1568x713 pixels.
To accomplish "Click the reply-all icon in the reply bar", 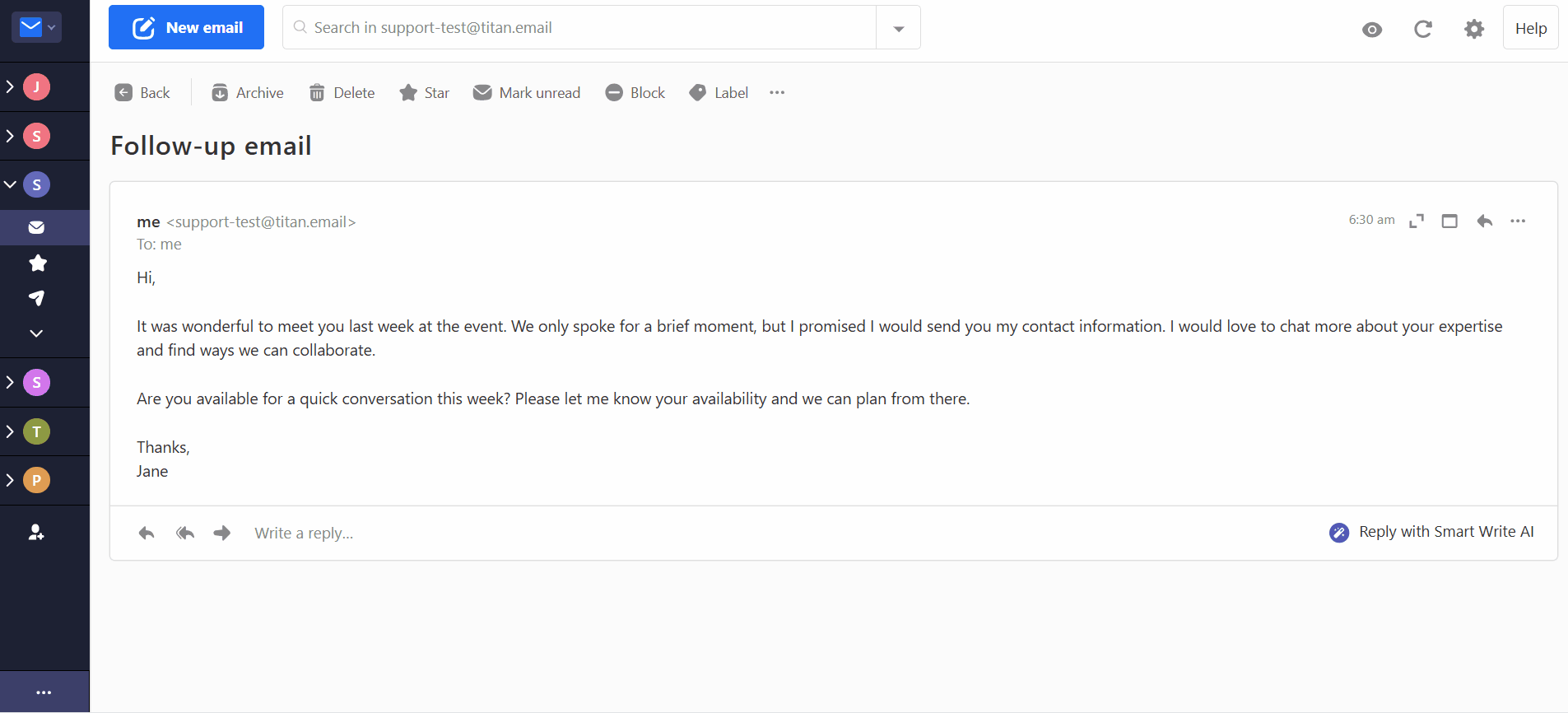I will pyautogui.click(x=185, y=534).
